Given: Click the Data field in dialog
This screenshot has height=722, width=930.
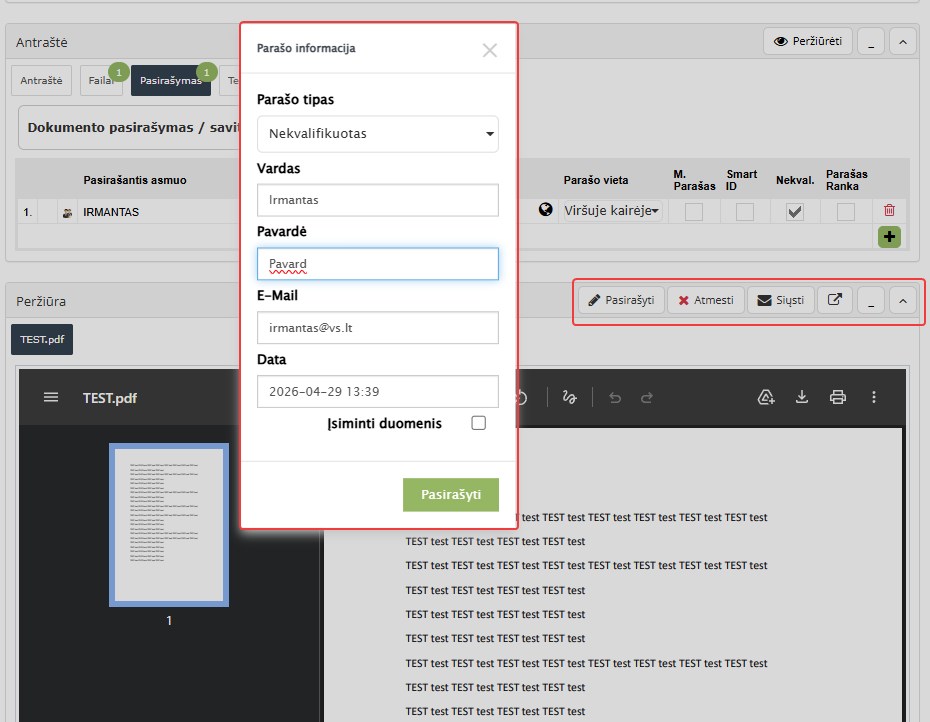Looking at the screenshot, I should (x=378, y=392).
